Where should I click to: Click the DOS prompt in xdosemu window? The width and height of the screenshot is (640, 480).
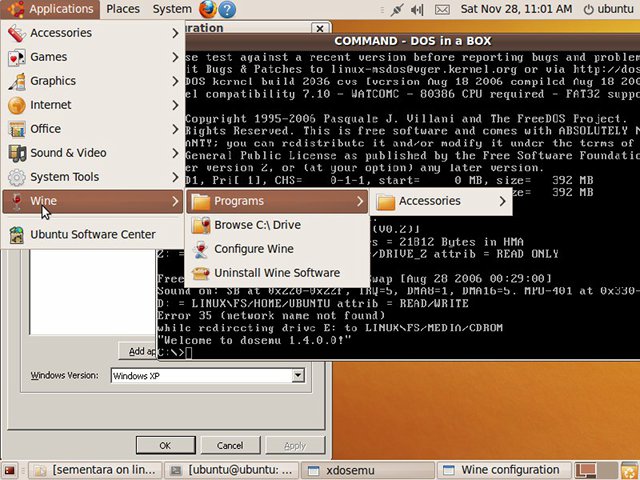[174, 352]
